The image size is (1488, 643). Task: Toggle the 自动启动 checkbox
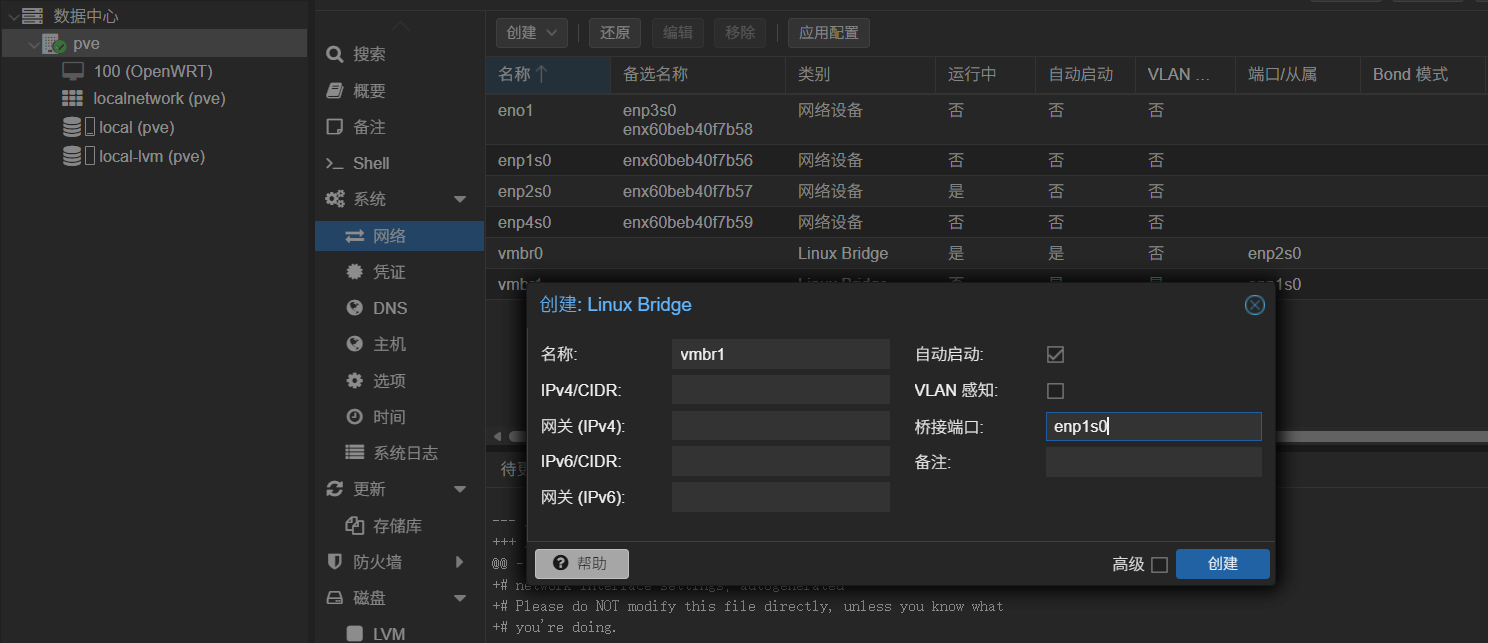click(1055, 355)
